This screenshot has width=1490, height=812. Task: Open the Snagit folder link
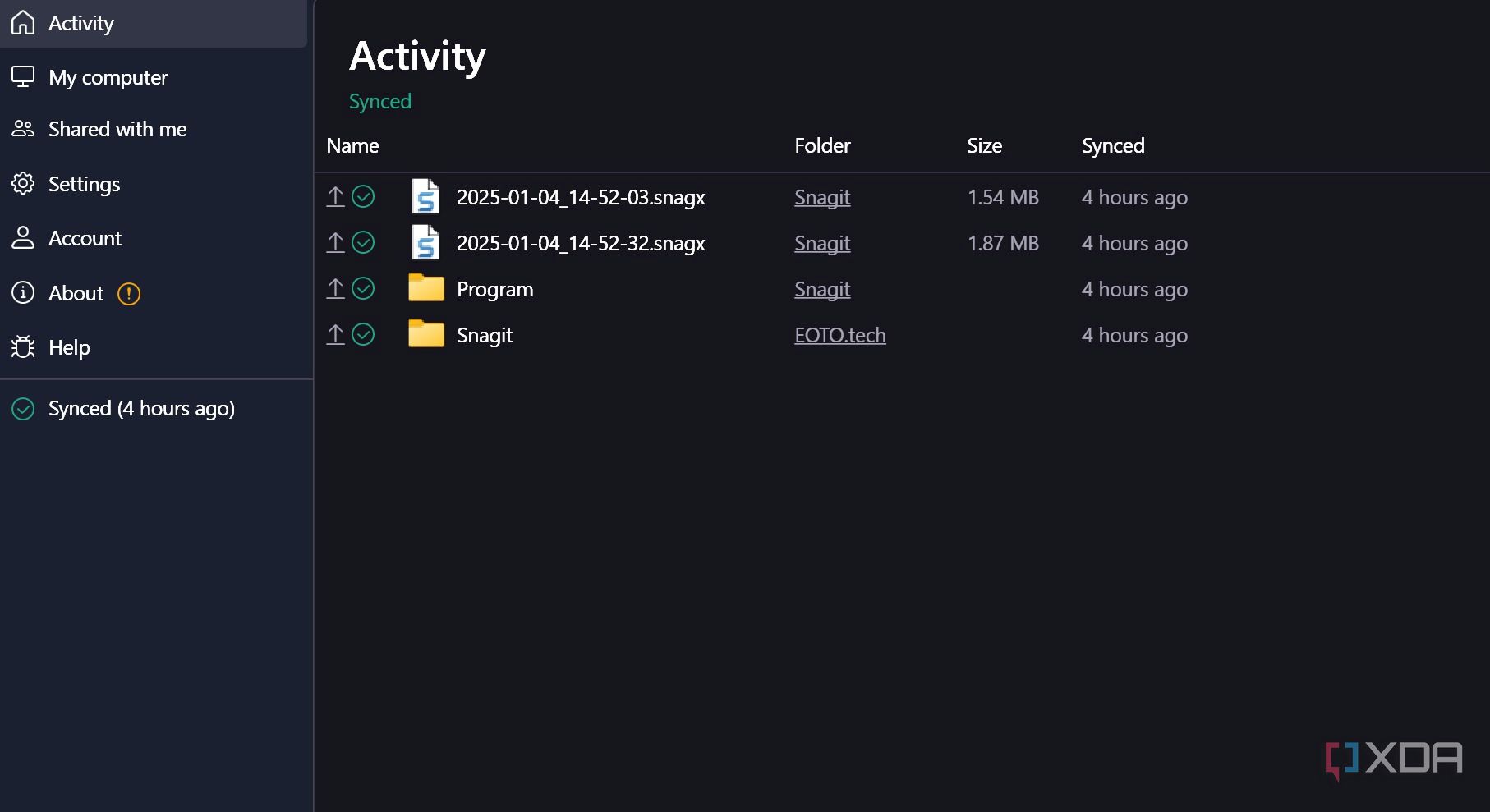click(x=821, y=197)
